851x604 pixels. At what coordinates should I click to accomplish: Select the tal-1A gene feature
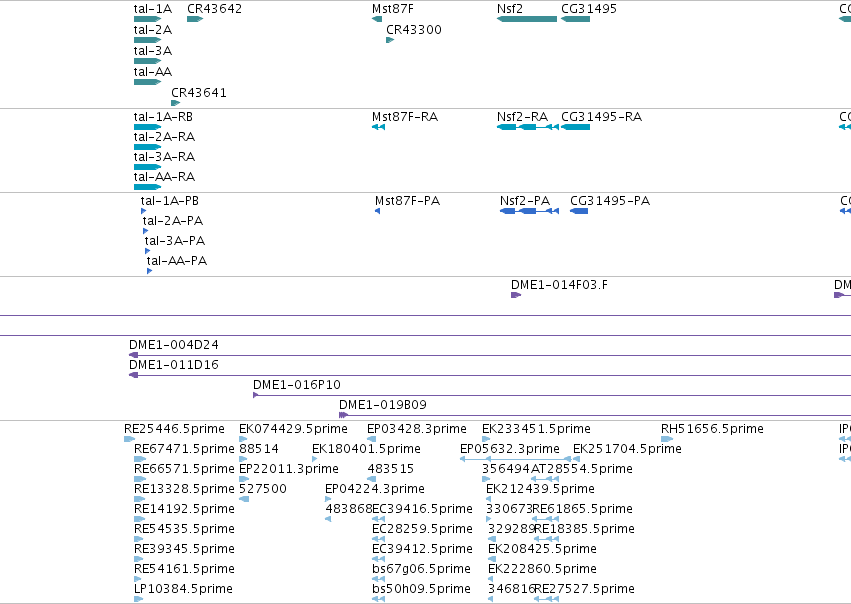148,20
